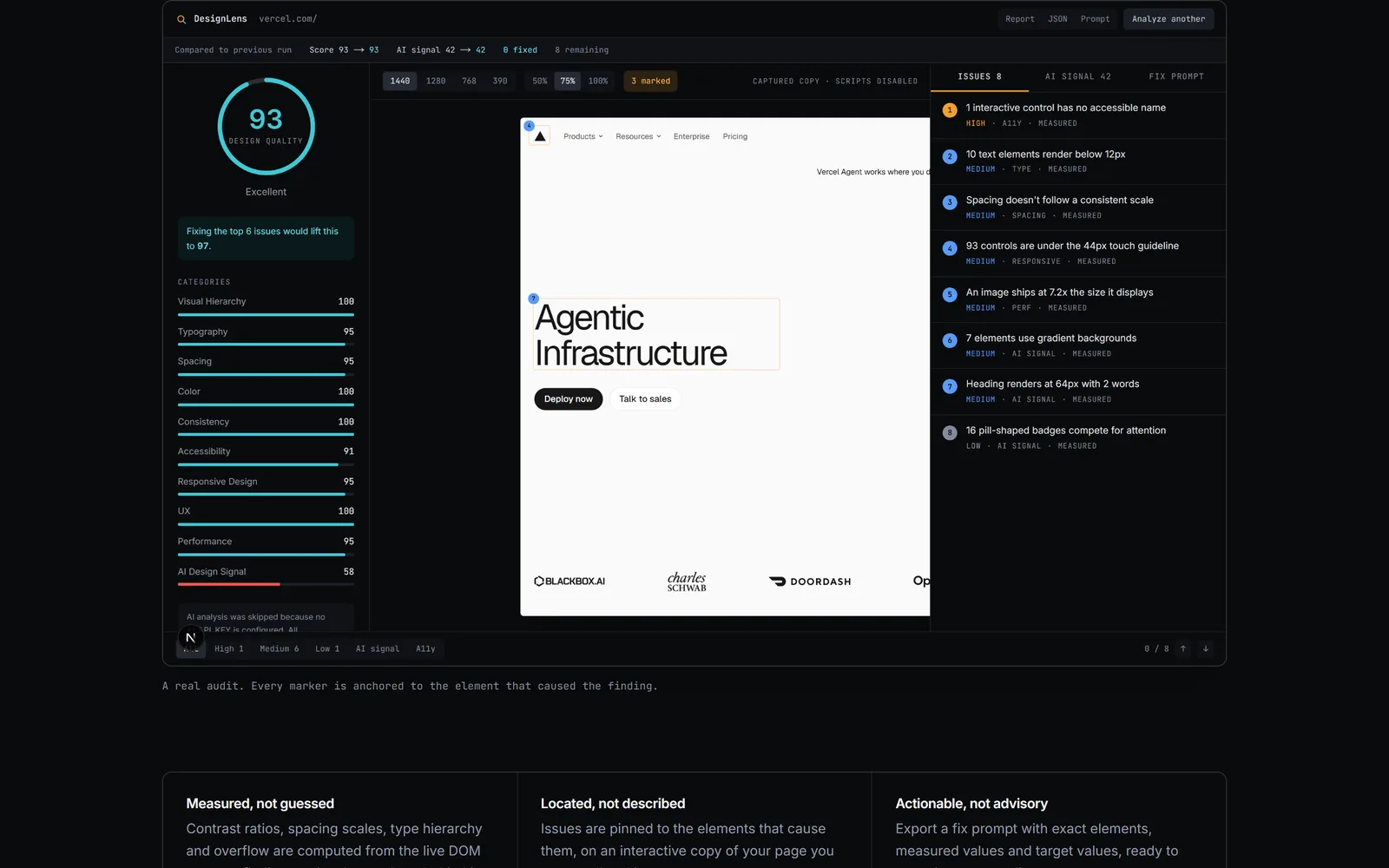Image resolution: width=1389 pixels, height=868 pixels.
Task: Go to next issue with the down arrow
Action: coord(1206,648)
